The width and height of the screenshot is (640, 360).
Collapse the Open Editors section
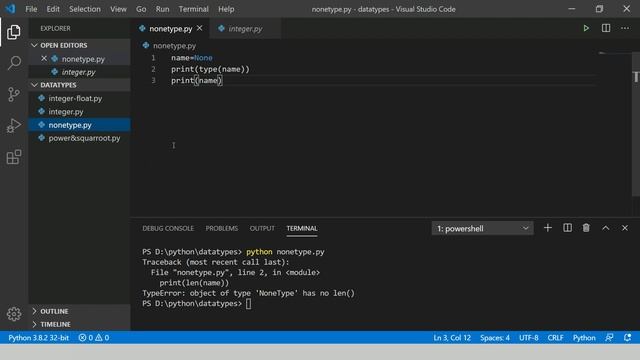[x=34, y=45]
